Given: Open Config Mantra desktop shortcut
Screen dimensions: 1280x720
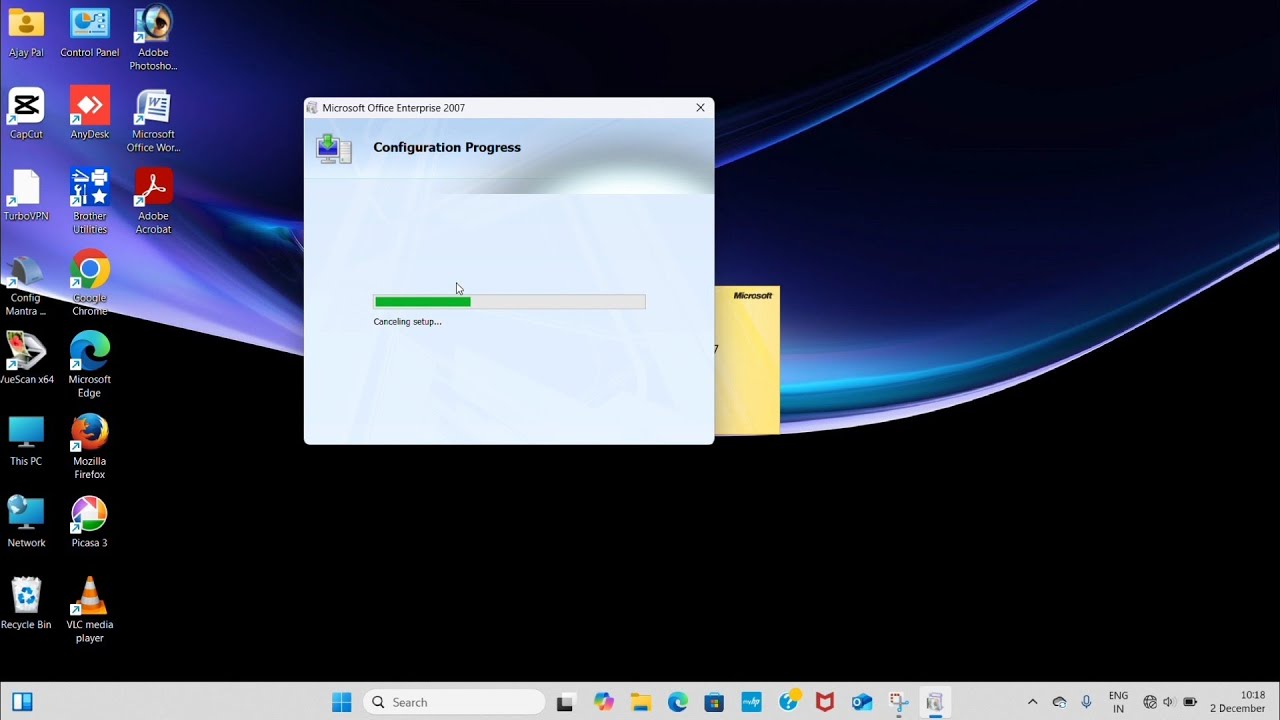Looking at the screenshot, I should click(x=26, y=284).
